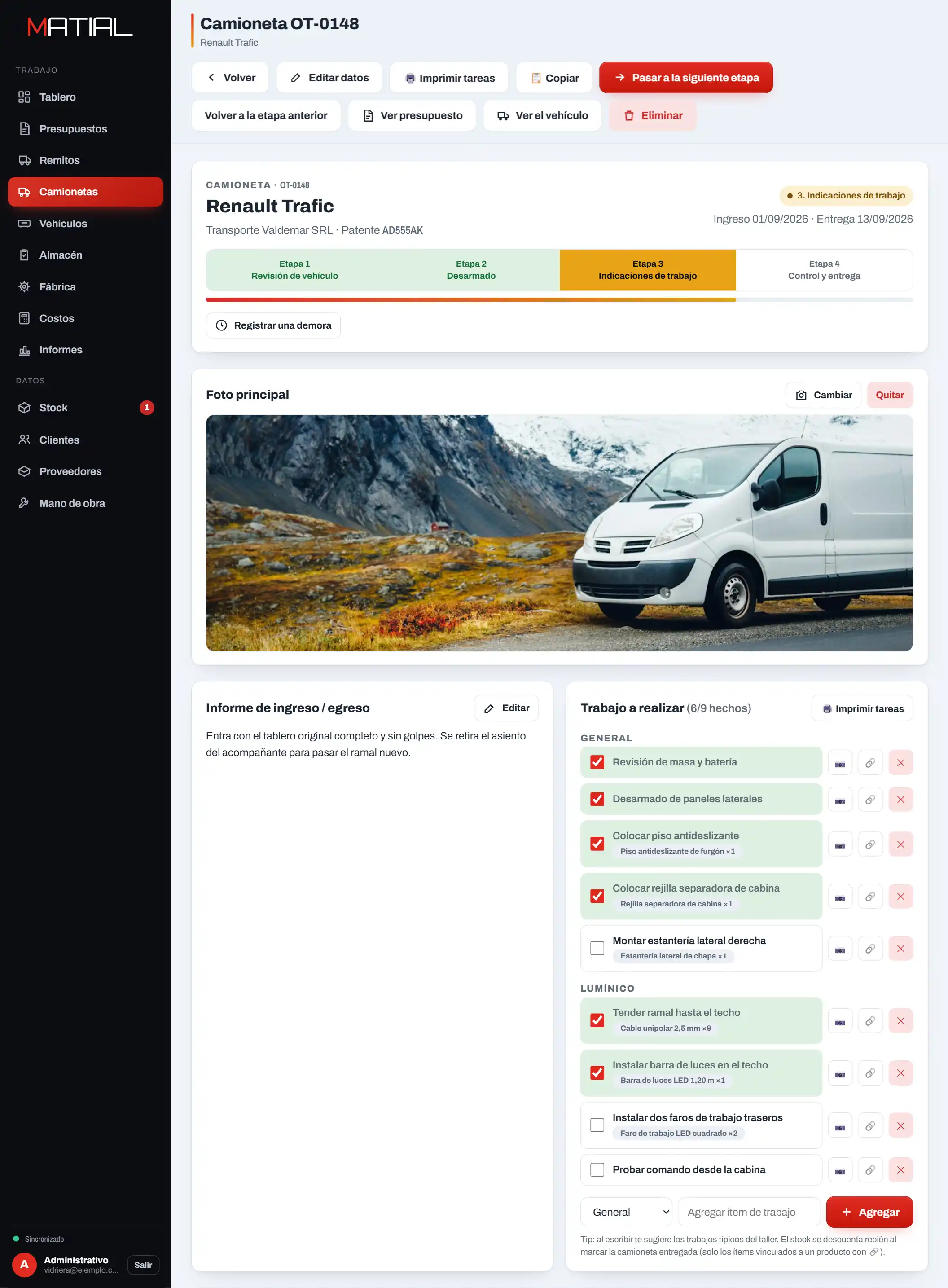Click the Administrativo user avatar
Image resolution: width=948 pixels, height=1288 pixels.
24,1265
